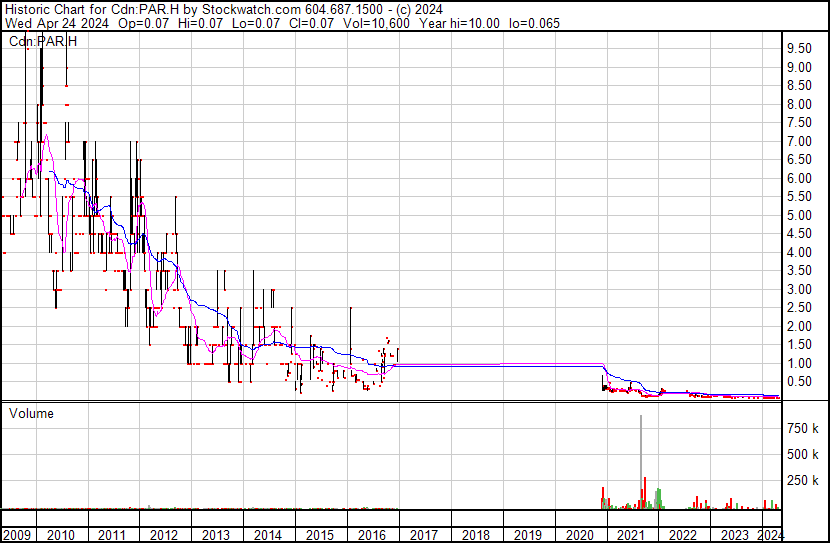Click the Volume panel label
Viewport: 830px width, 543px height.
click(x=32, y=413)
